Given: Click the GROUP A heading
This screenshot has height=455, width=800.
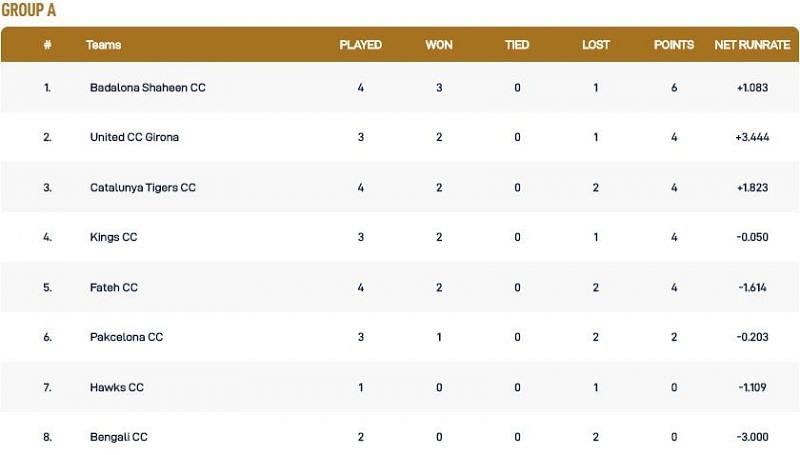Looking at the screenshot, I should (28, 10).
